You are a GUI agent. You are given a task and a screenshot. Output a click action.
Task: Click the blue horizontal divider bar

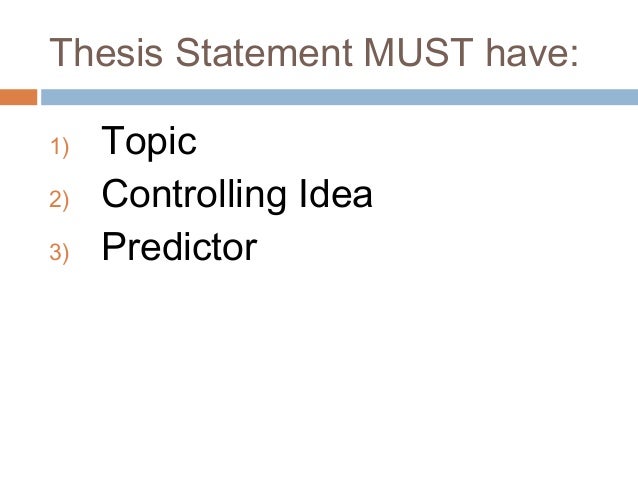[x=339, y=97]
